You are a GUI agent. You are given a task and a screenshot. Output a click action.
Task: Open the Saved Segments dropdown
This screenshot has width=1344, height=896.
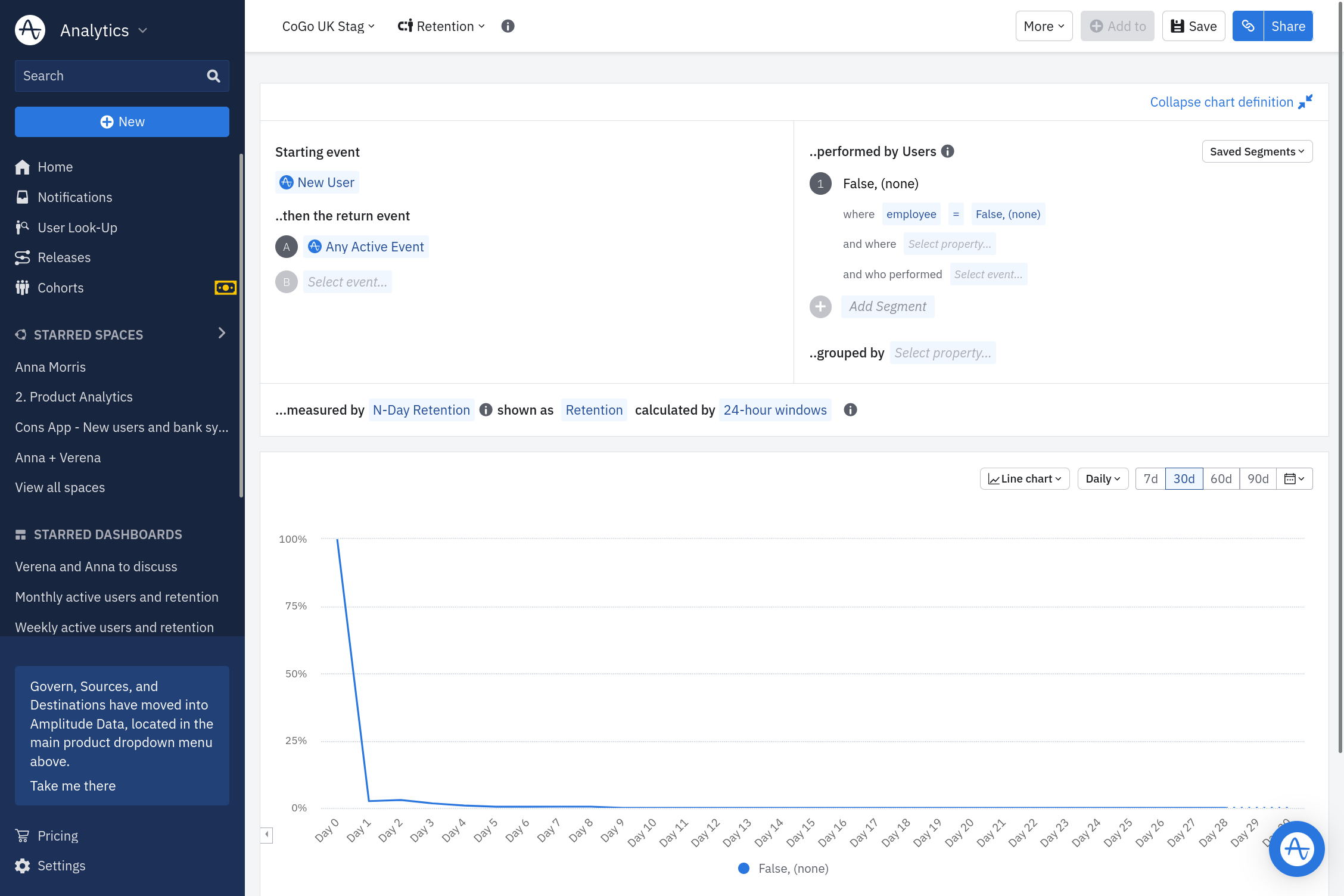point(1257,151)
